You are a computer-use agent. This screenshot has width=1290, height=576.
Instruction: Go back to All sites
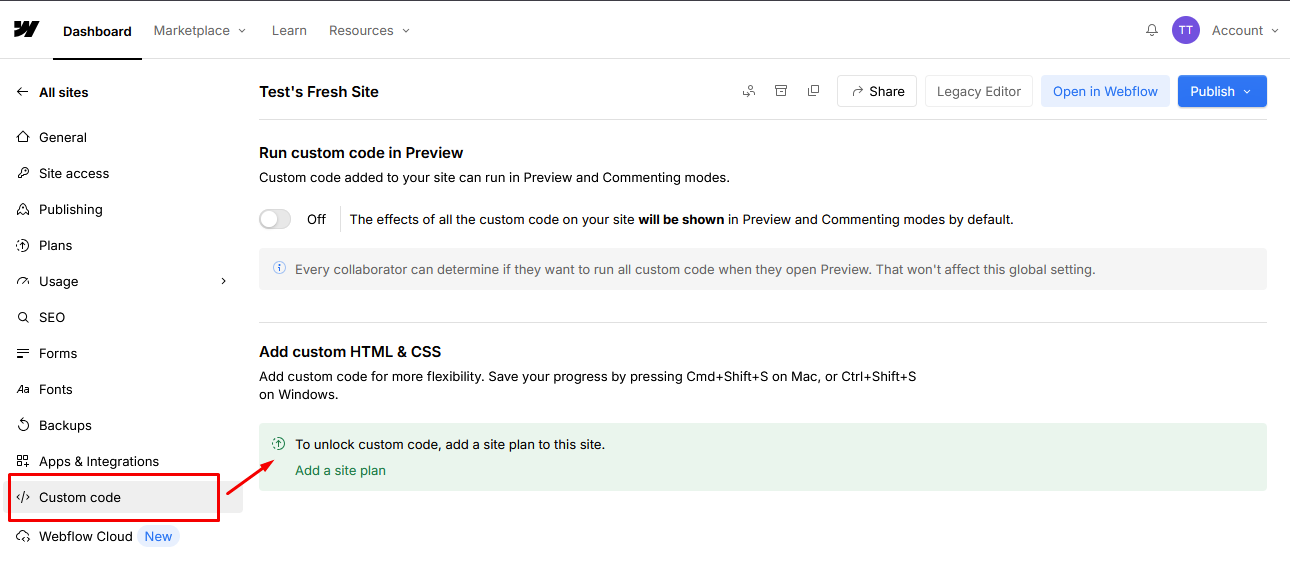pos(52,92)
